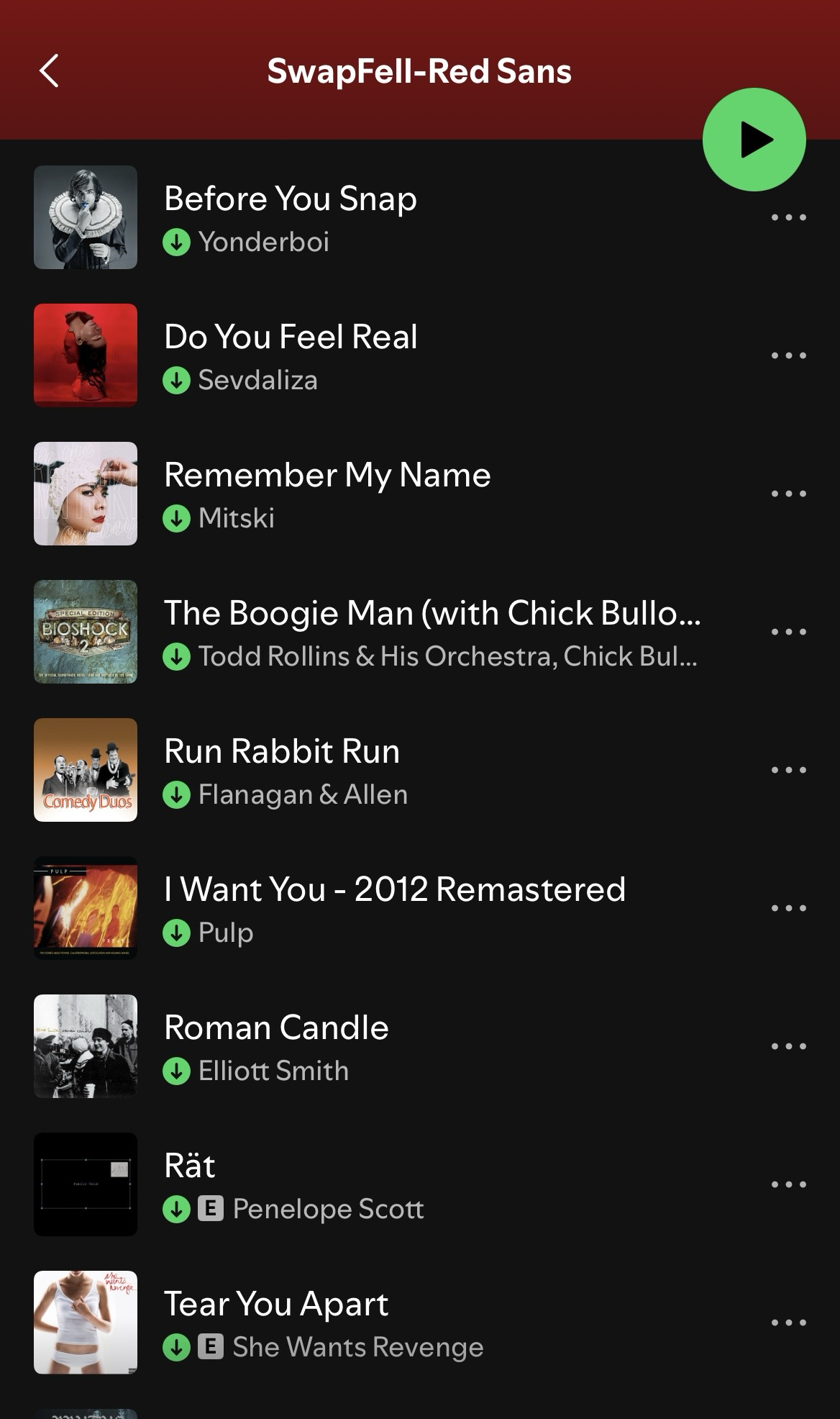This screenshot has width=840, height=1419.
Task: Open three-dot menu for Remember My Name
Action: [x=788, y=494]
